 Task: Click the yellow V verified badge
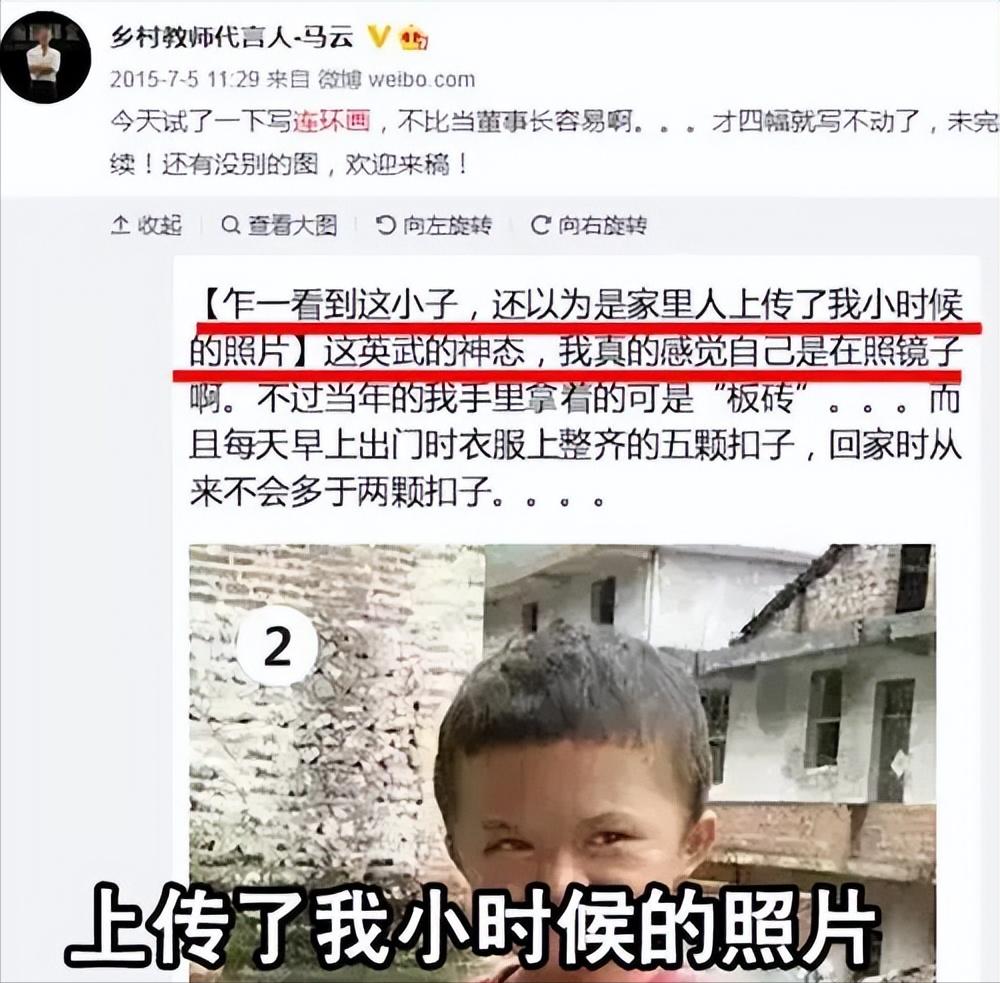click(379, 37)
